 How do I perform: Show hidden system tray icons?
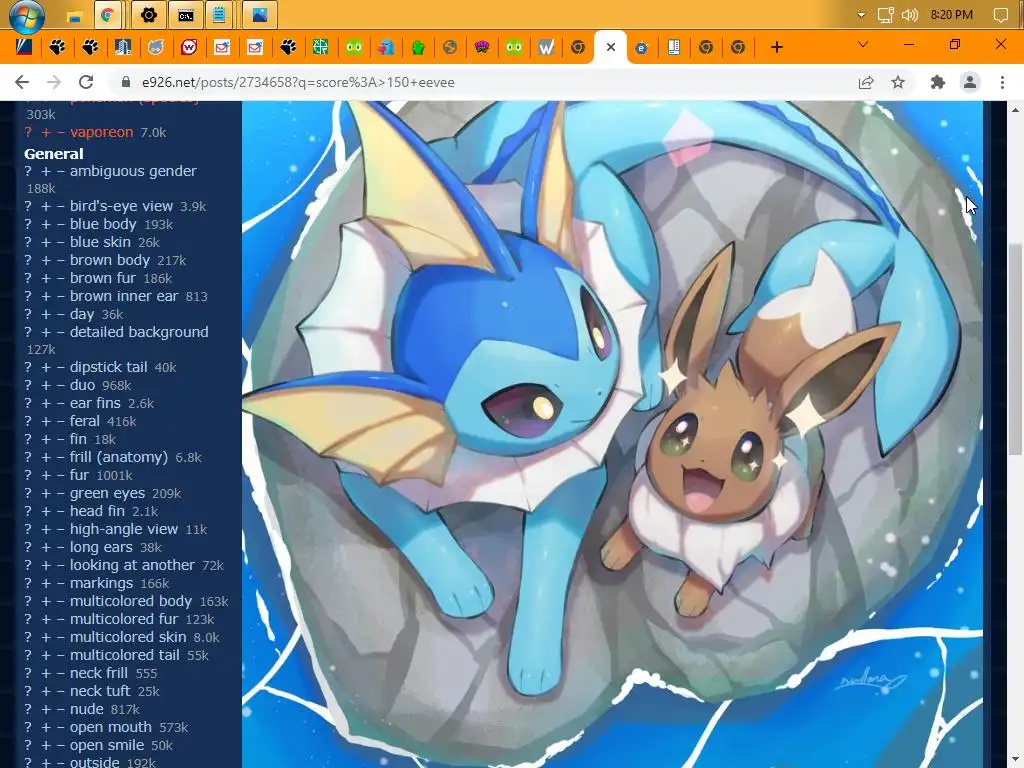point(861,15)
